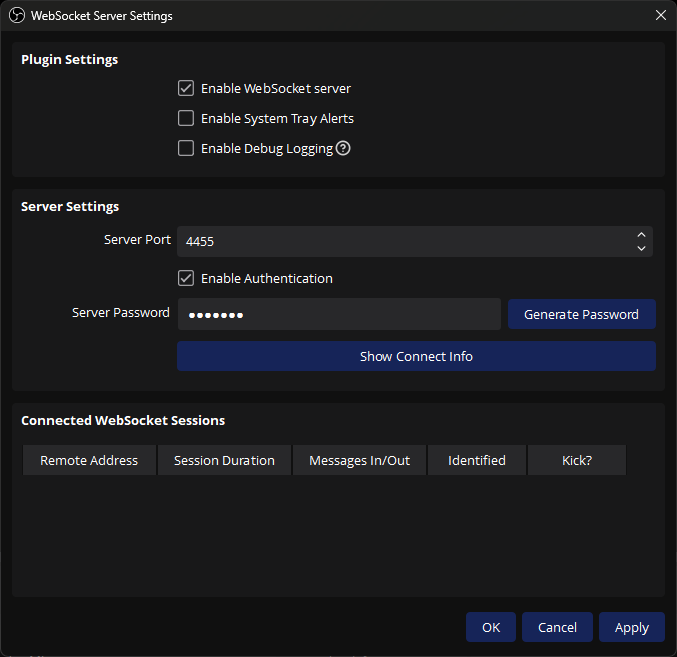Focus the Server Password field
677x657 pixels.
pos(338,314)
